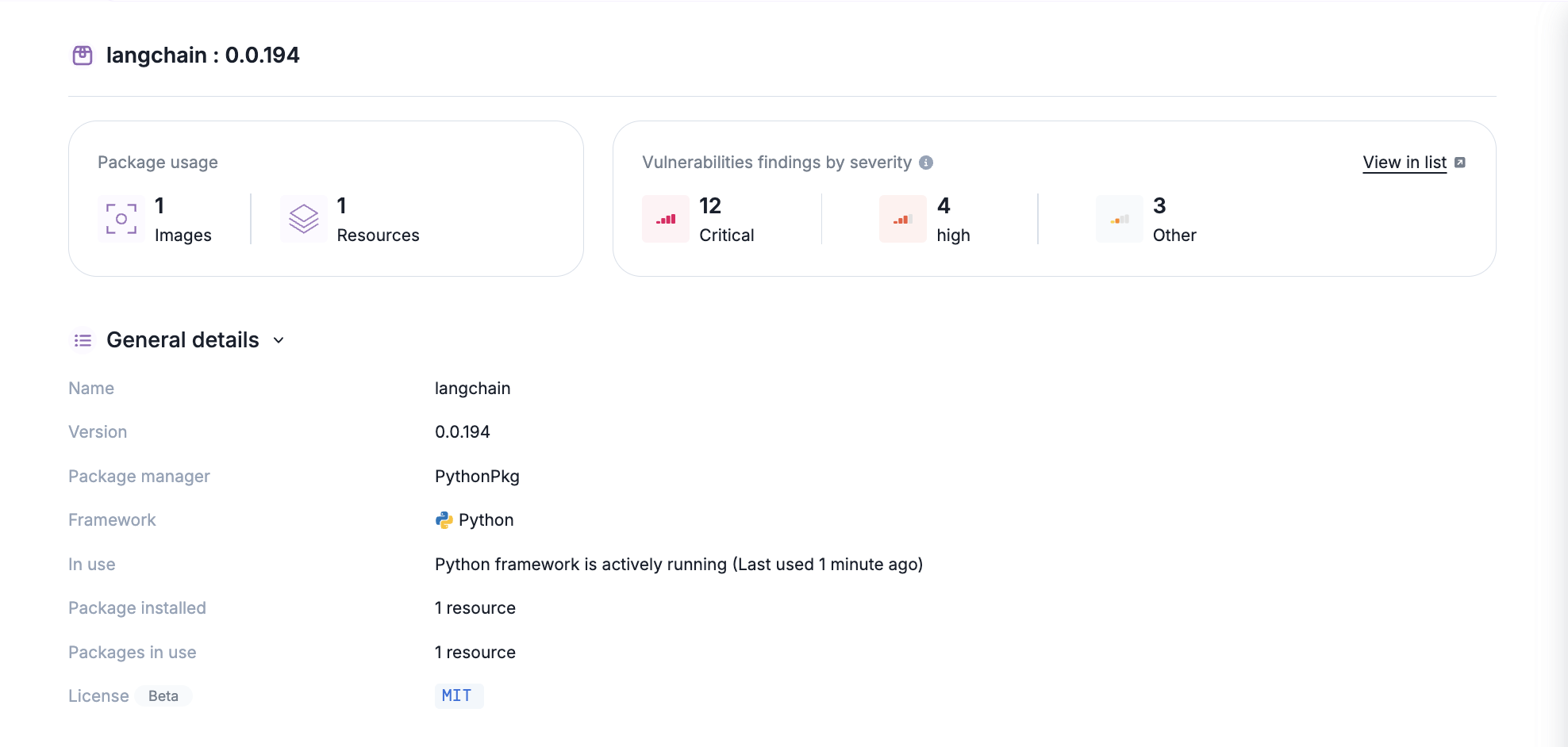1568x747 pixels.
Task: Click the langchain package icon in the header
Action: click(x=83, y=55)
